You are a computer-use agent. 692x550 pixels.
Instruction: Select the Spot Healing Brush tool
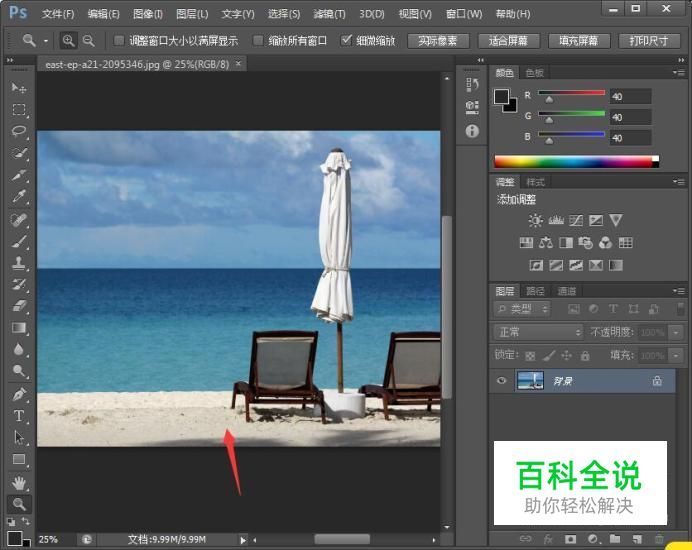coord(19,219)
